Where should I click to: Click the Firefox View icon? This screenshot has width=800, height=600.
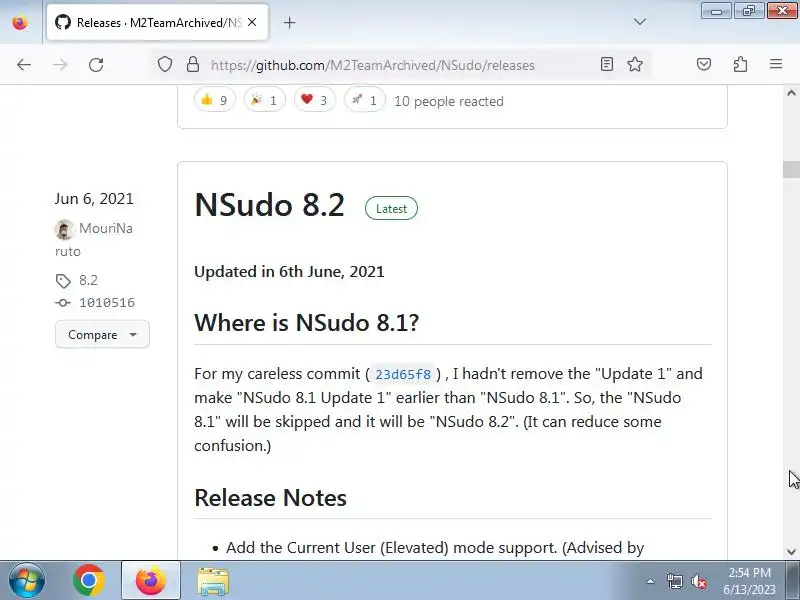point(20,22)
